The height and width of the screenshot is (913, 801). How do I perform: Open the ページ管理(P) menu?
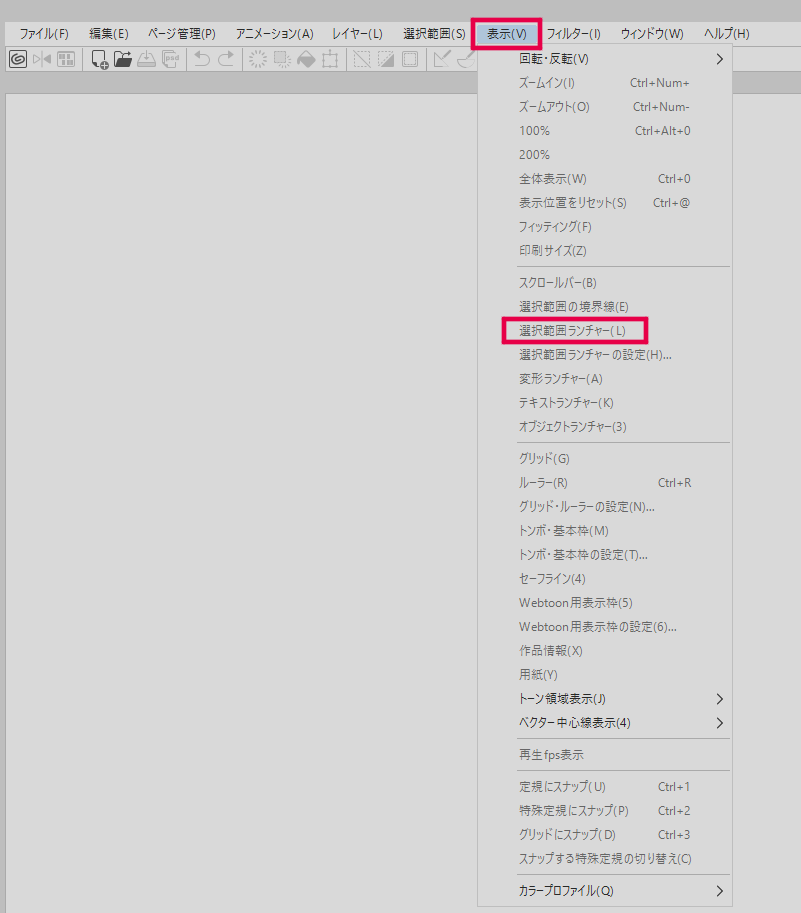click(182, 34)
